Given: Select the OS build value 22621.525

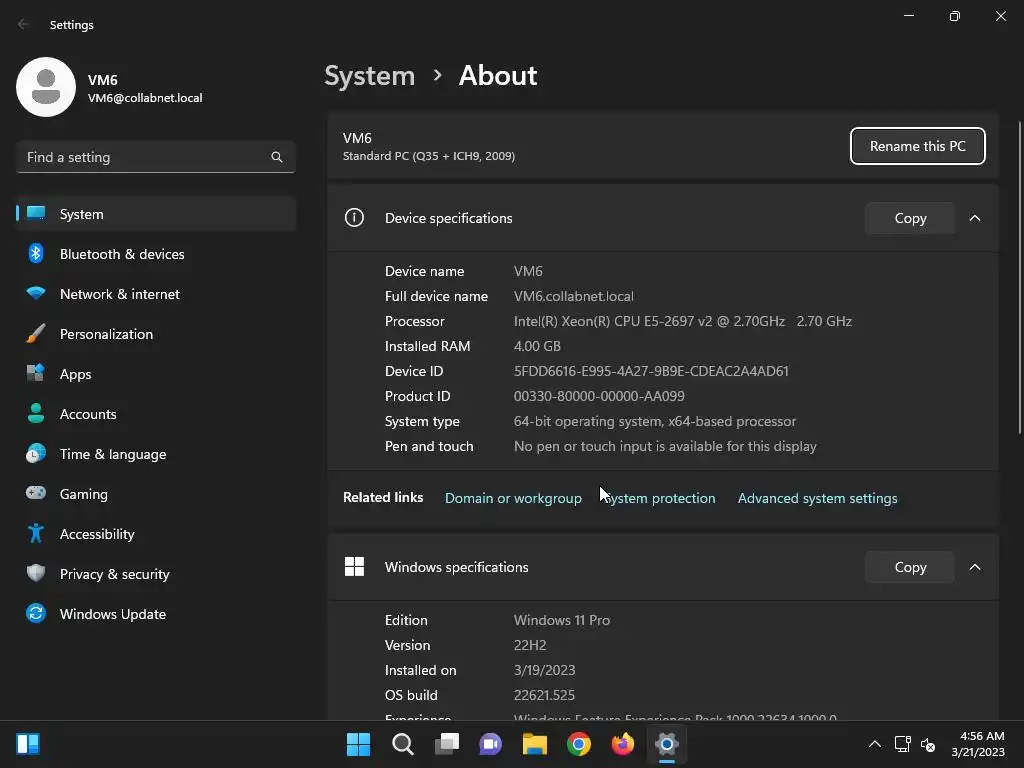Looking at the screenshot, I should (x=544, y=696).
